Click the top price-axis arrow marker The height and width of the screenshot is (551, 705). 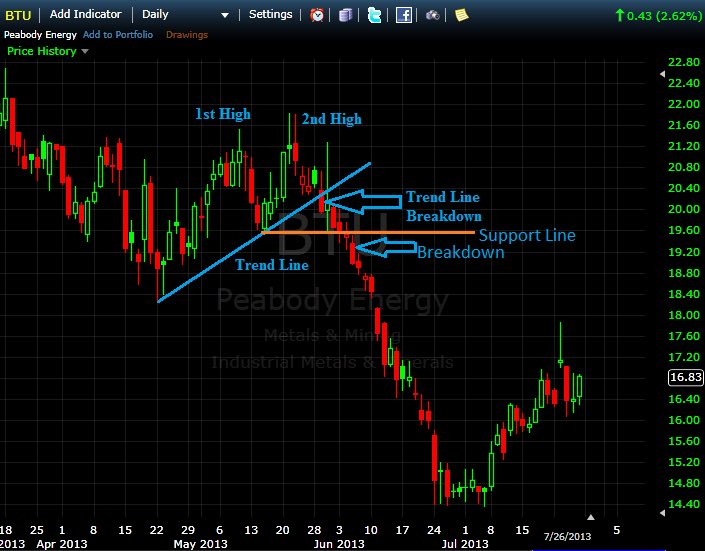click(x=662, y=74)
